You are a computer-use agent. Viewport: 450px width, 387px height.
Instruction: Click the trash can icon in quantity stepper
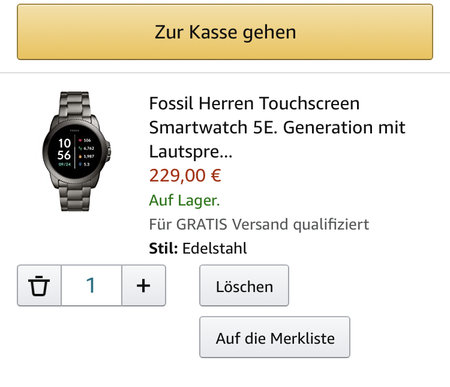point(39,285)
